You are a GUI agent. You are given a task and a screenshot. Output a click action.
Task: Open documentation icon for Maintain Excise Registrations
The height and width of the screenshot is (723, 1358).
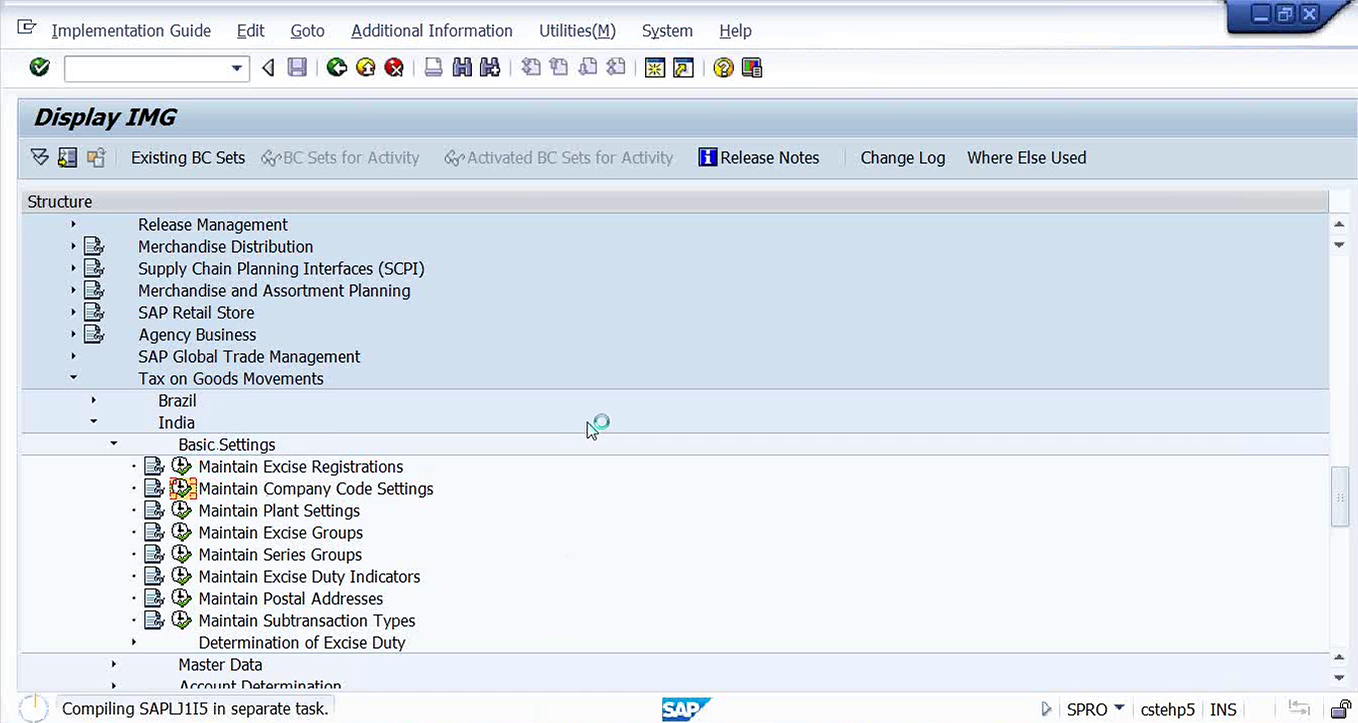153,466
